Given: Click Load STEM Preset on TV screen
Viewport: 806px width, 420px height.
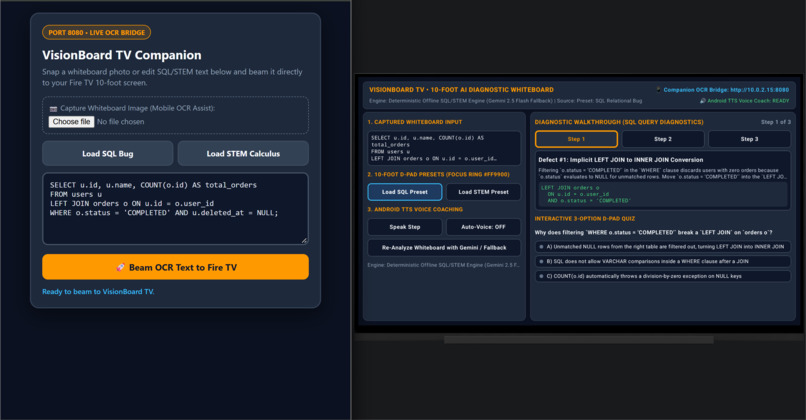Looking at the screenshot, I should 483,192.
